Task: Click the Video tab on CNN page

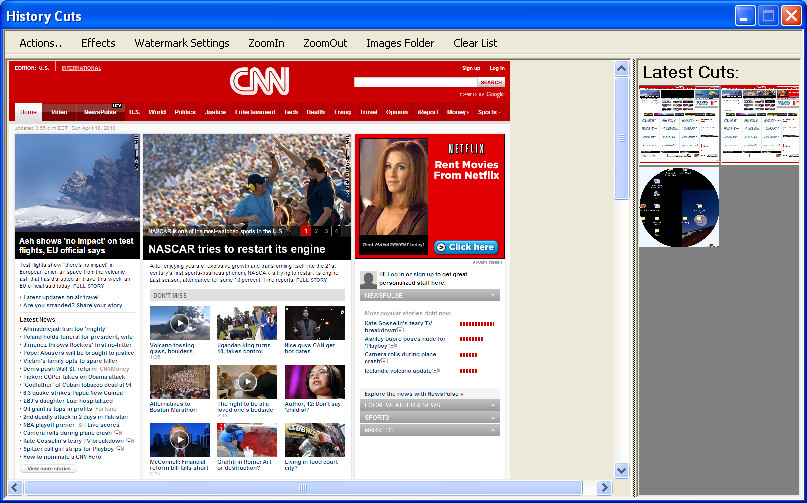Action: (59, 112)
